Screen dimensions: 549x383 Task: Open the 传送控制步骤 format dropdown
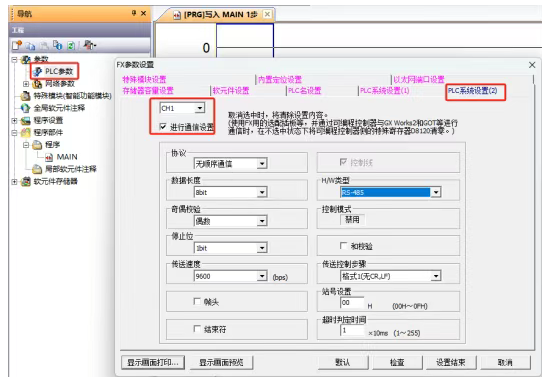436,276
